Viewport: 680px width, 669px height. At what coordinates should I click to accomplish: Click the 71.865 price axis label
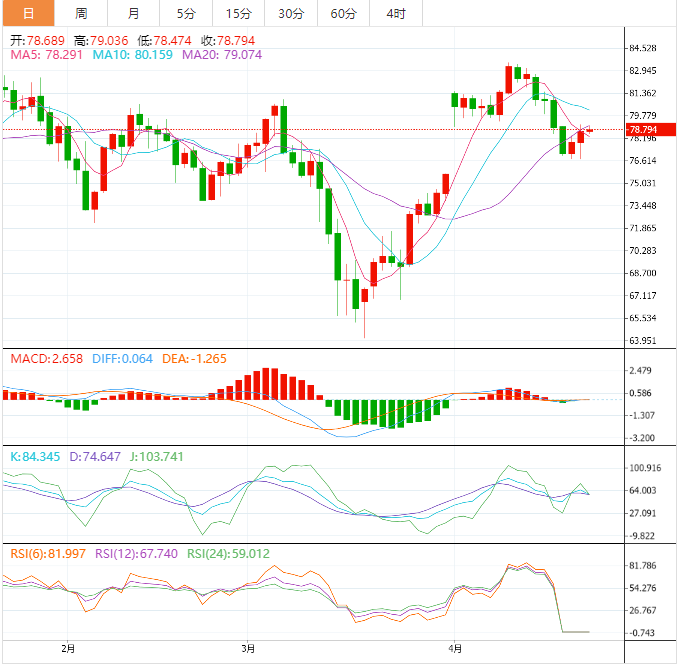point(643,228)
